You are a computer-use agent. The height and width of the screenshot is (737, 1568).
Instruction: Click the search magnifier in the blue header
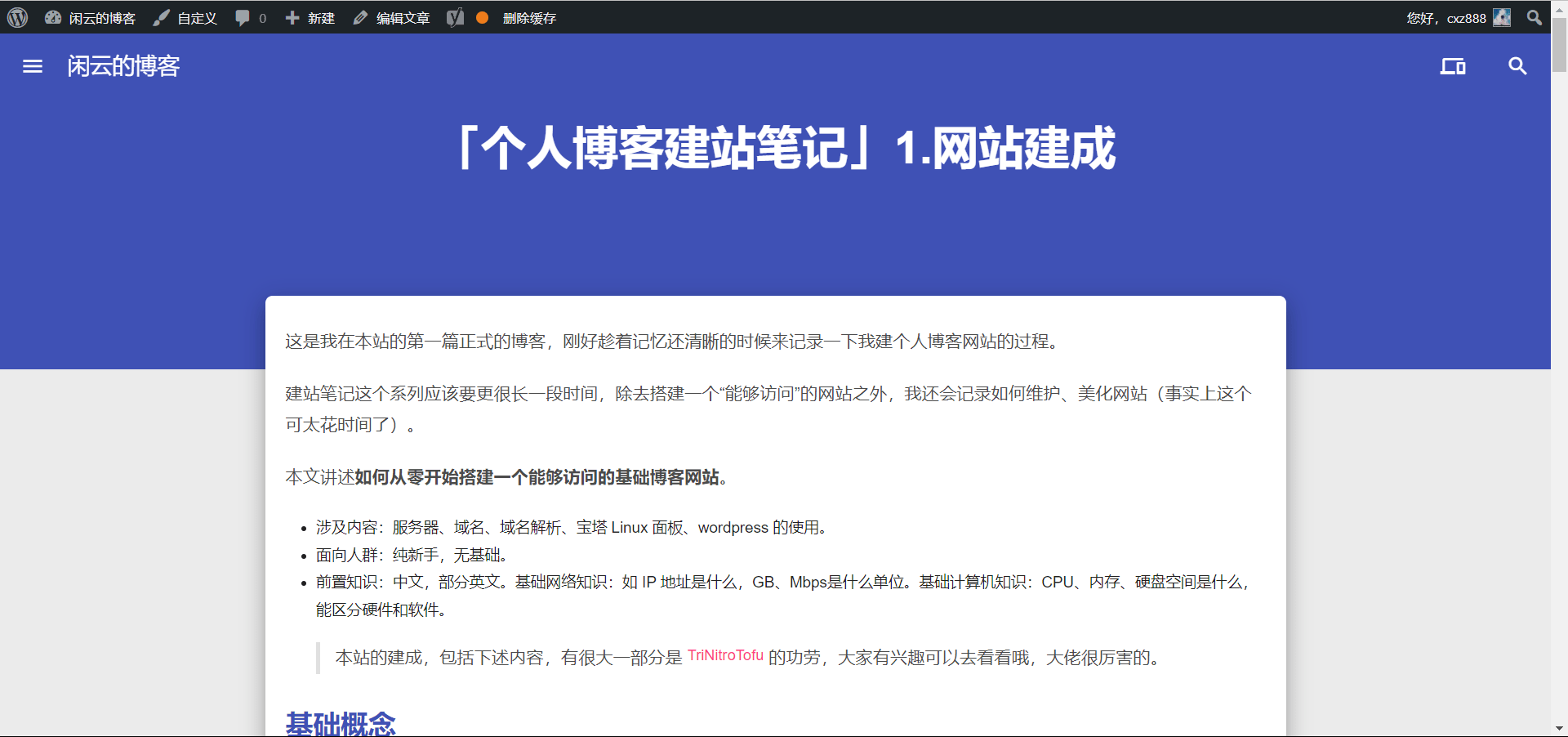1517,67
